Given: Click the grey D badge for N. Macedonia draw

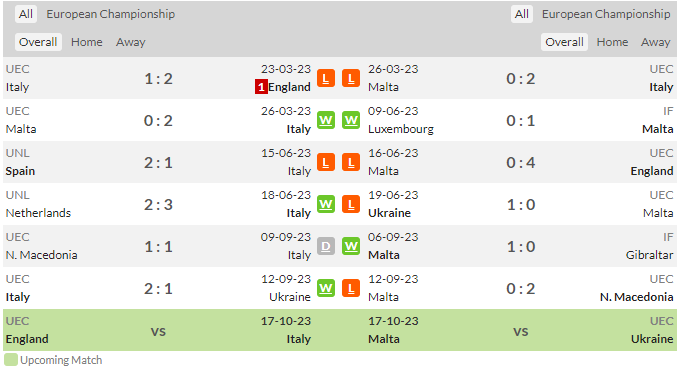Looking at the screenshot, I should [x=326, y=246].
